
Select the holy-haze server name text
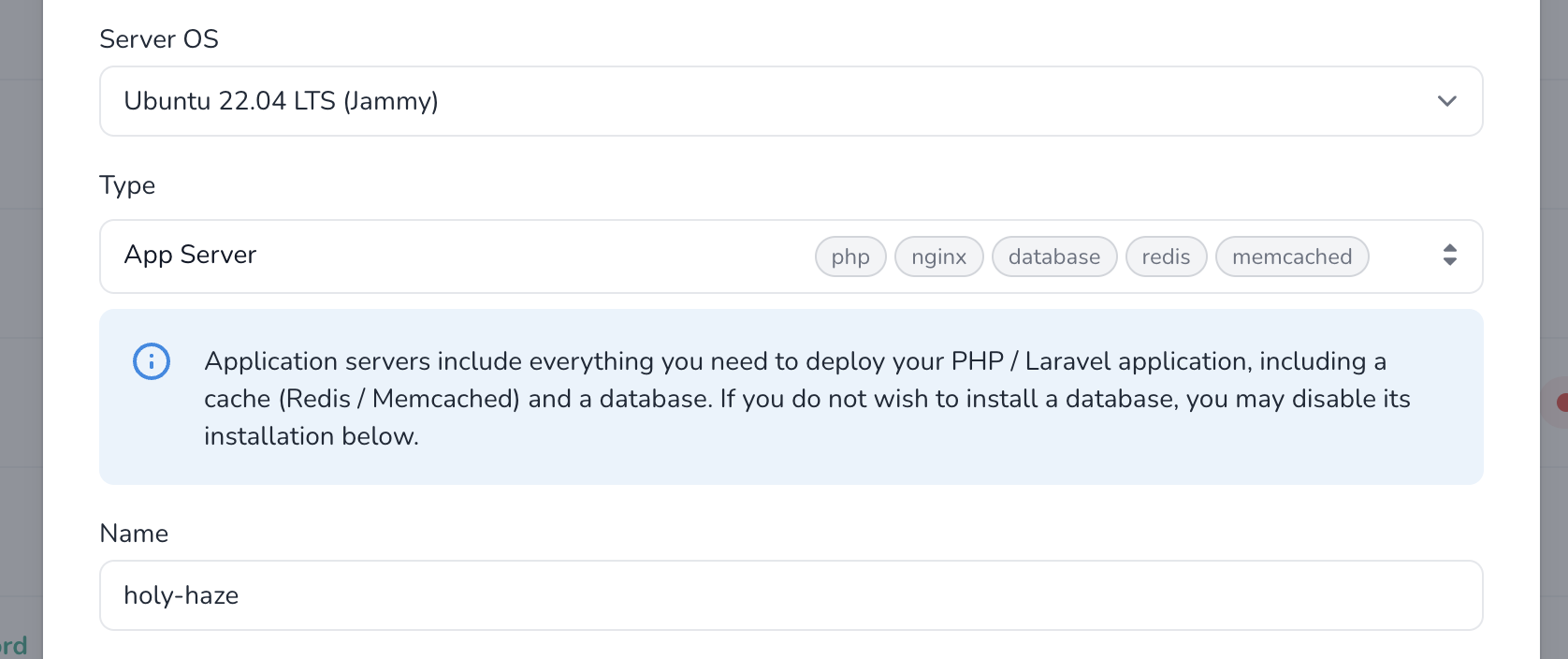pyautogui.click(x=181, y=595)
